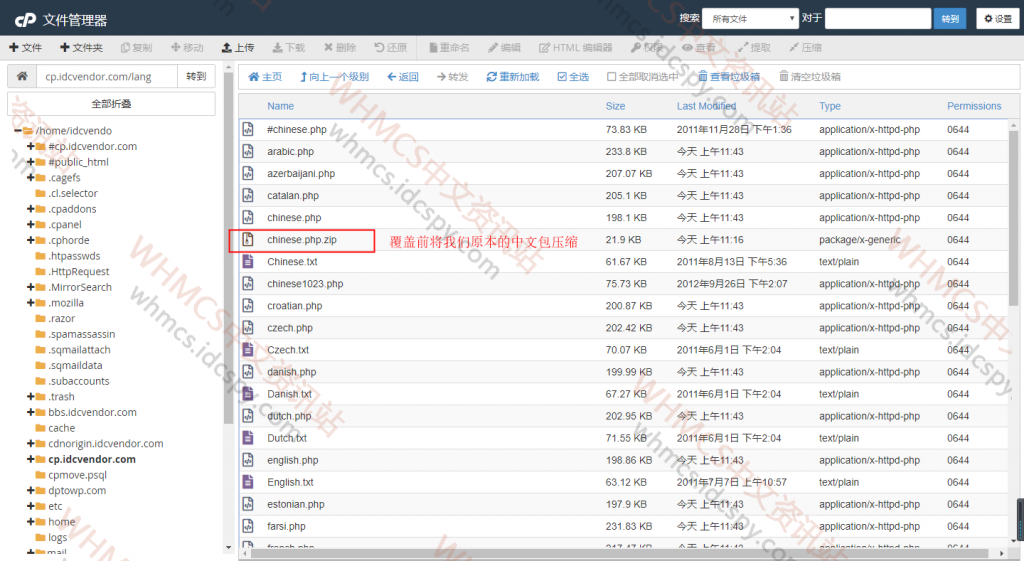Expand the #public_html folder
This screenshot has height=561, width=1024.
tap(30, 162)
